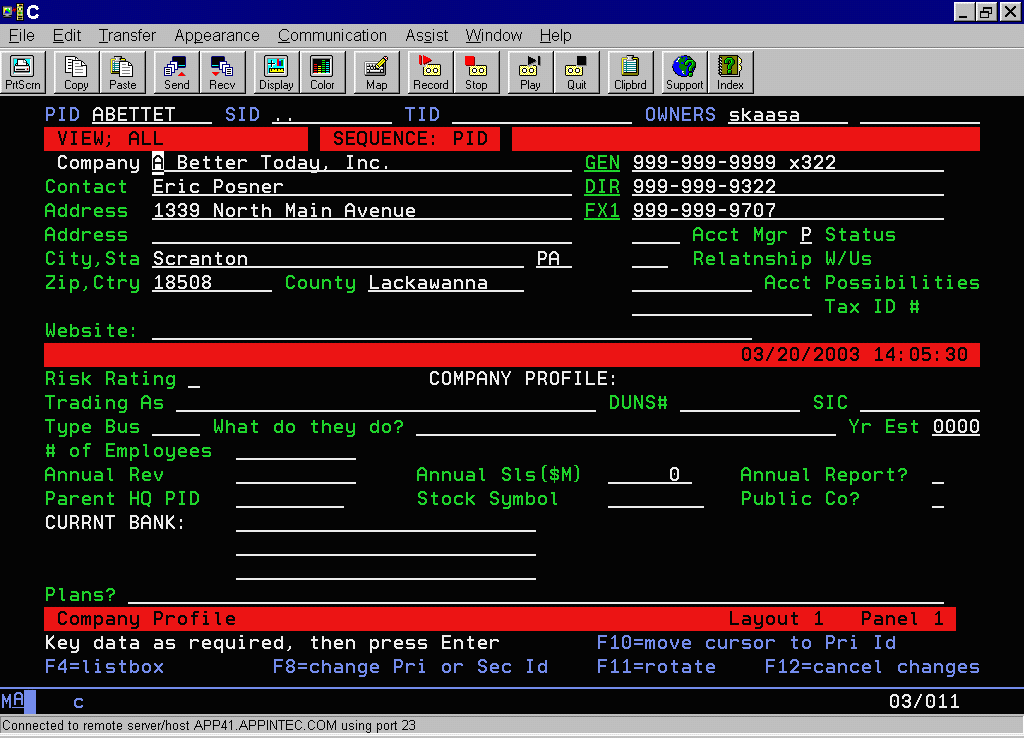The height and width of the screenshot is (738, 1024).
Task: Click the application icon in title bar
Action: (x=13, y=12)
